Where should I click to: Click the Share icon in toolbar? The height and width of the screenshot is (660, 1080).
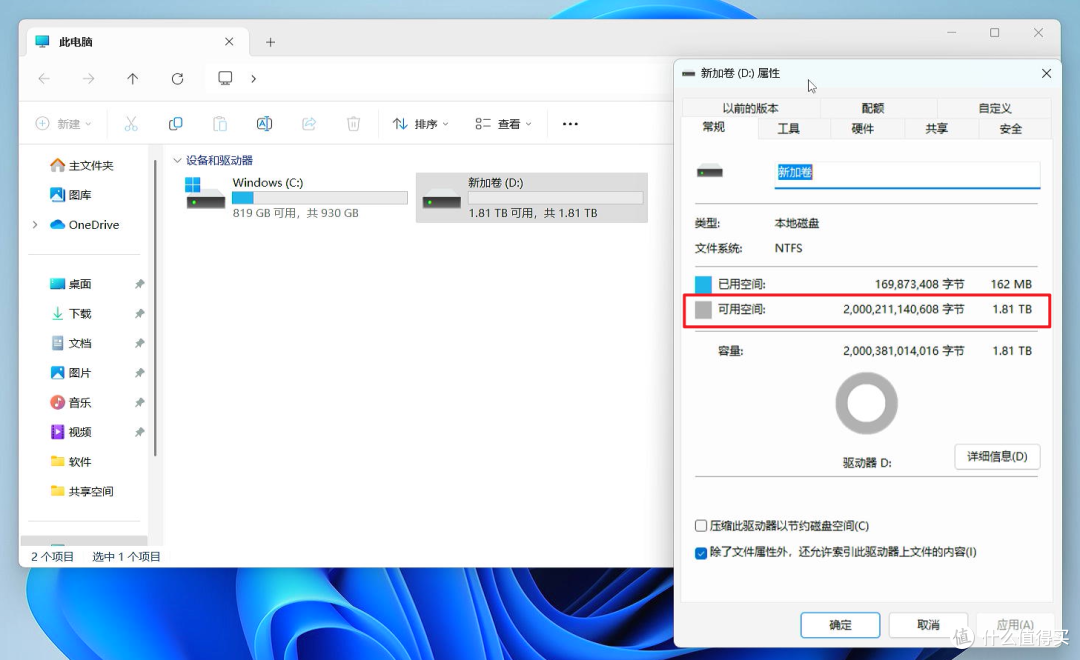tap(309, 124)
